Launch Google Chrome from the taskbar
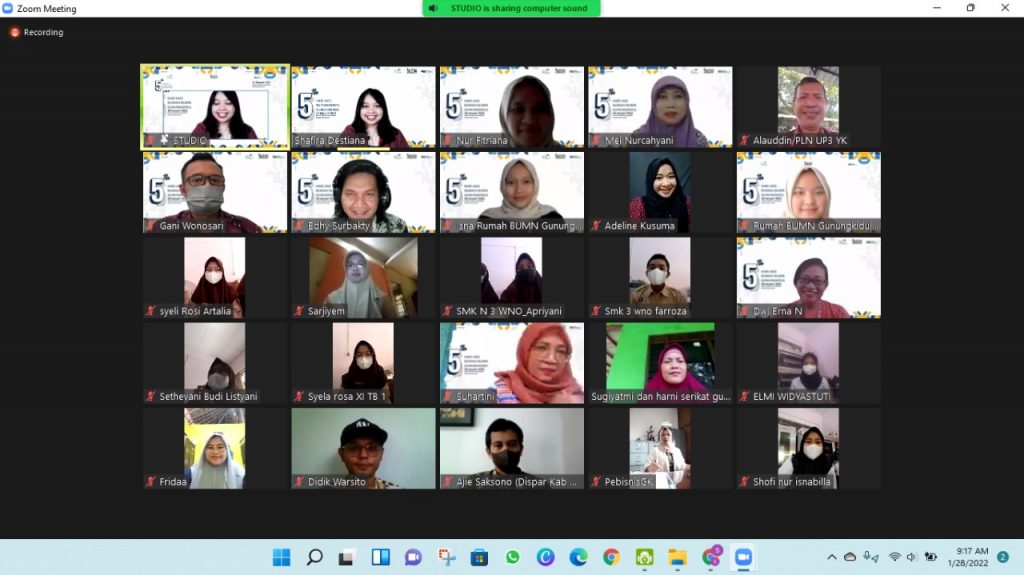Image resolution: width=1024 pixels, height=575 pixels. coord(611,557)
